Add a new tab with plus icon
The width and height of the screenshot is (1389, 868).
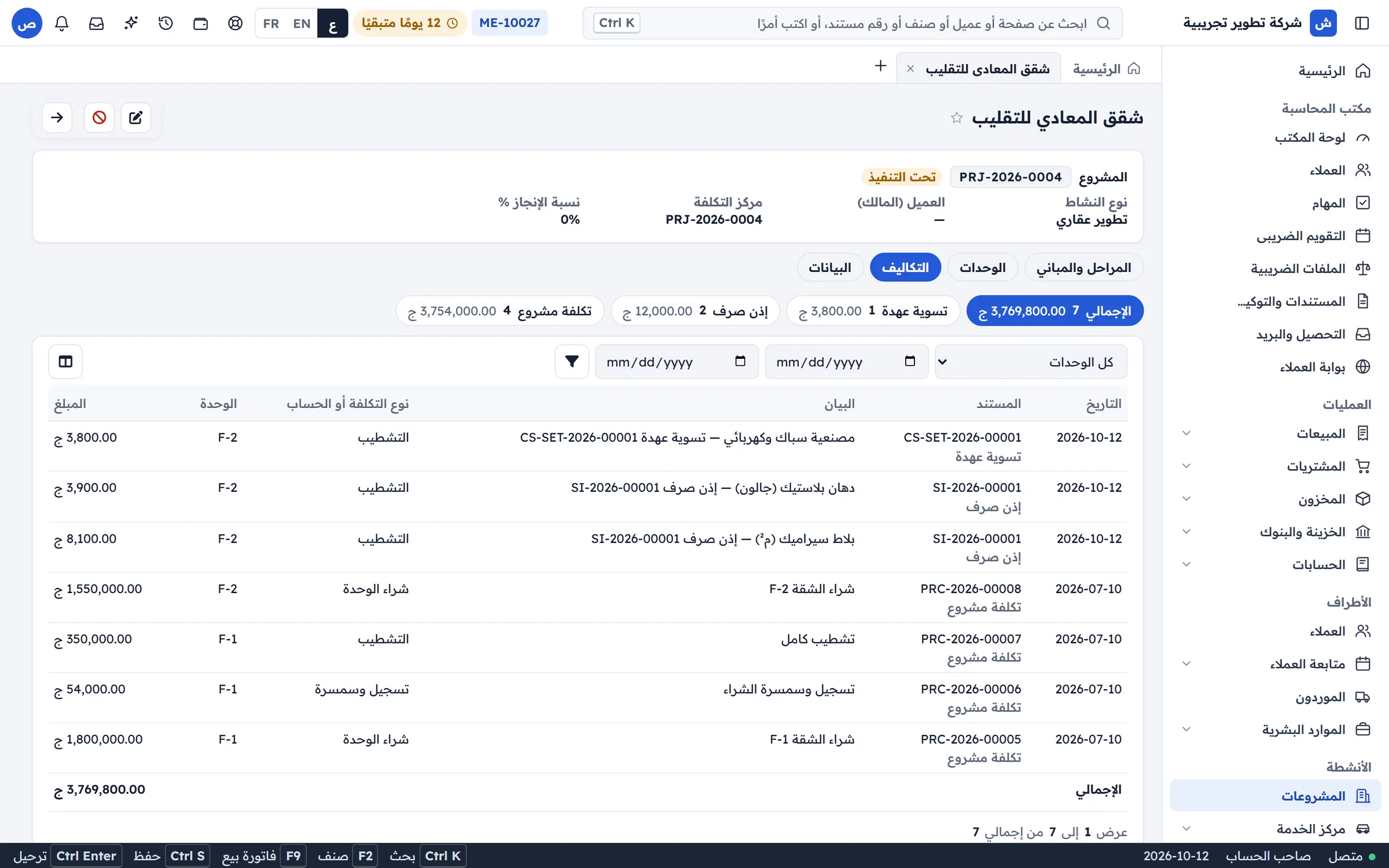(880, 66)
